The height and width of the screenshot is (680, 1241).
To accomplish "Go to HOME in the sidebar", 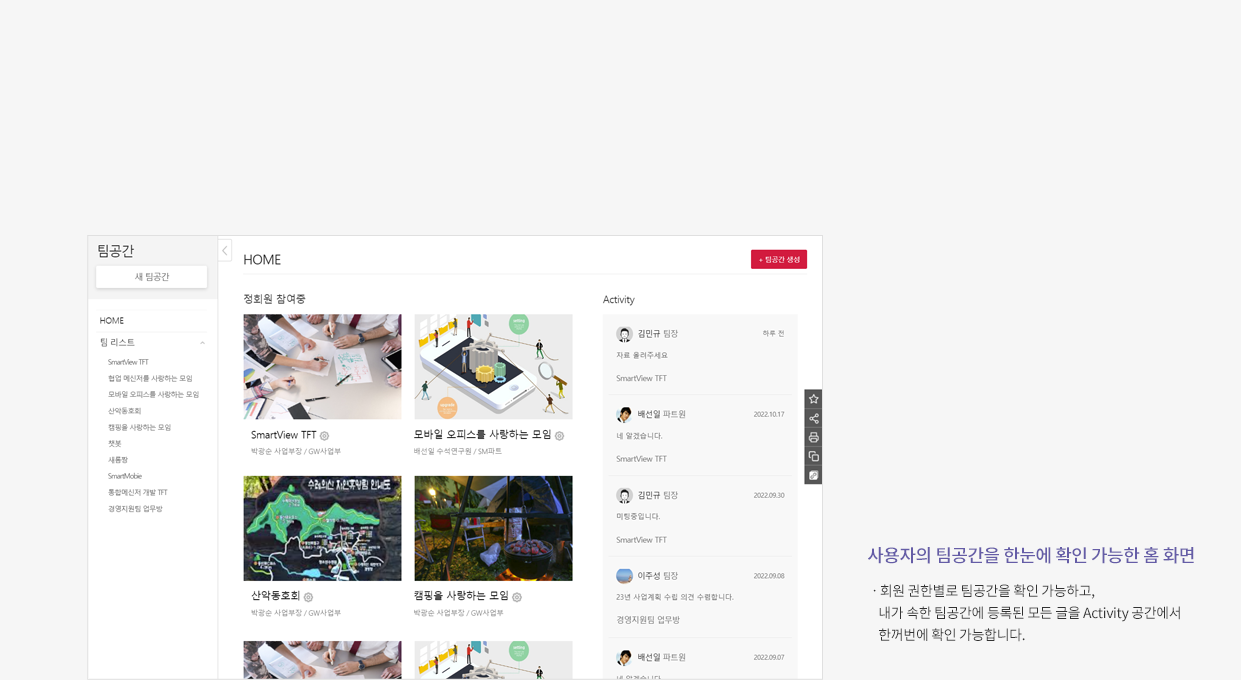I will point(112,321).
